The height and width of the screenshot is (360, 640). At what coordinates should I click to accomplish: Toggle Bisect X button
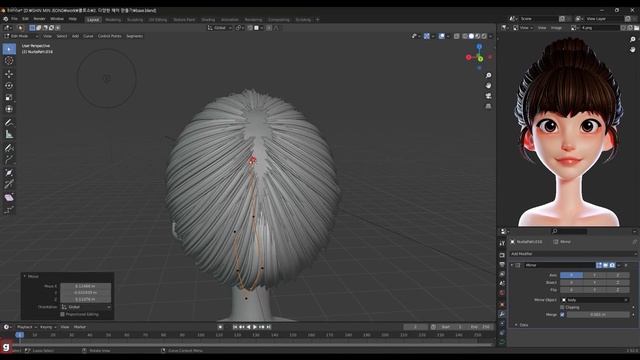coord(571,282)
